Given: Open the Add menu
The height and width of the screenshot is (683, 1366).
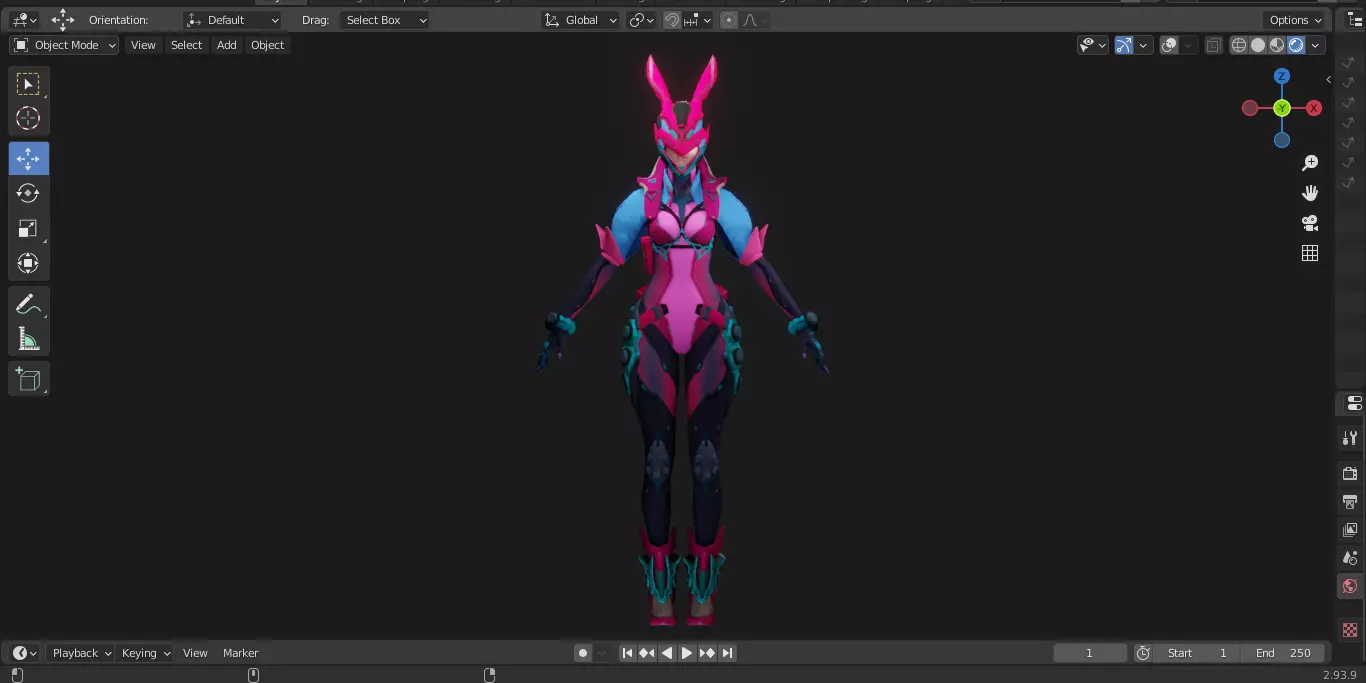Looking at the screenshot, I should point(227,45).
